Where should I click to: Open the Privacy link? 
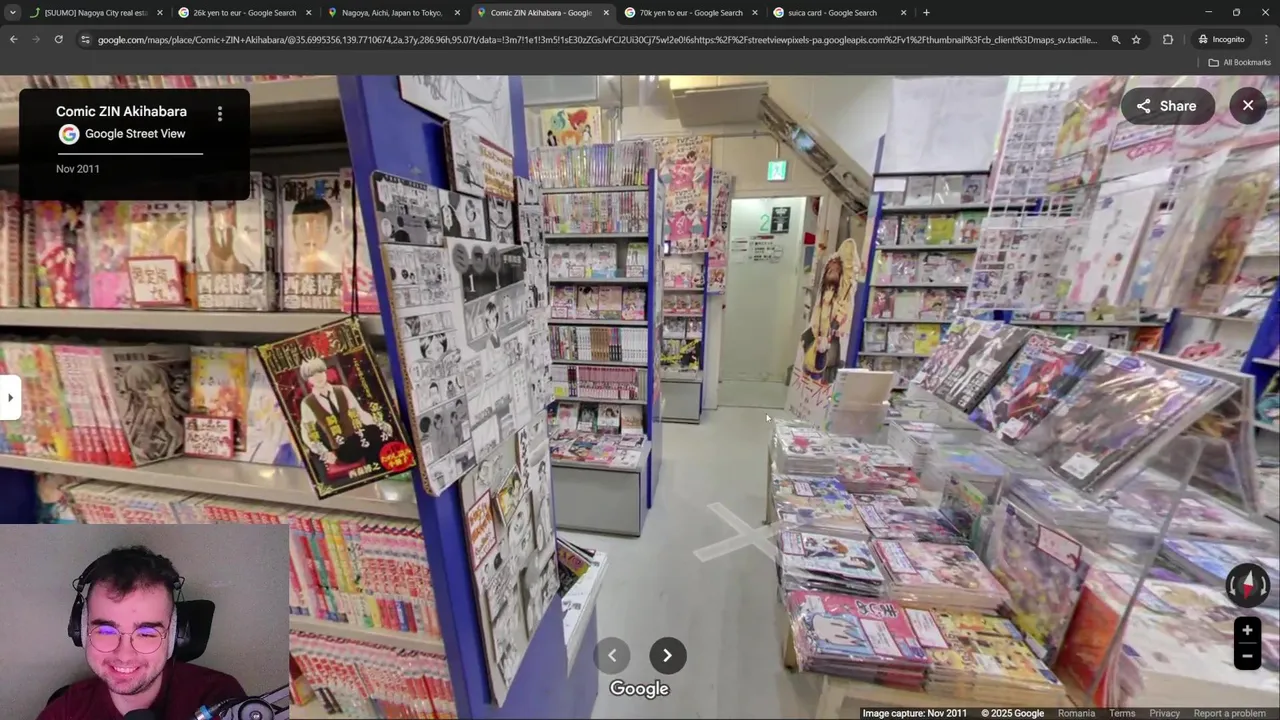[x=1164, y=713]
